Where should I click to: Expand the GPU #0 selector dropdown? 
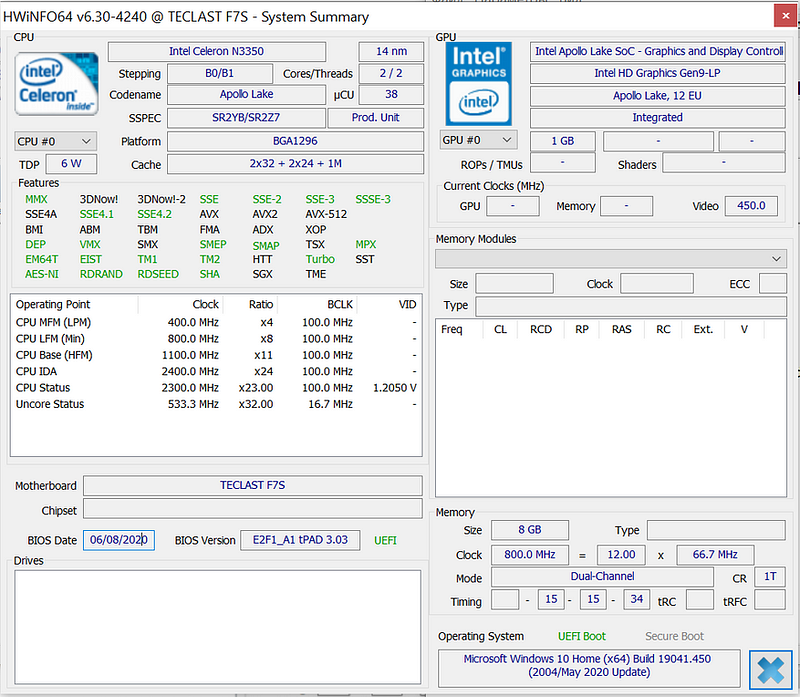coord(479,140)
